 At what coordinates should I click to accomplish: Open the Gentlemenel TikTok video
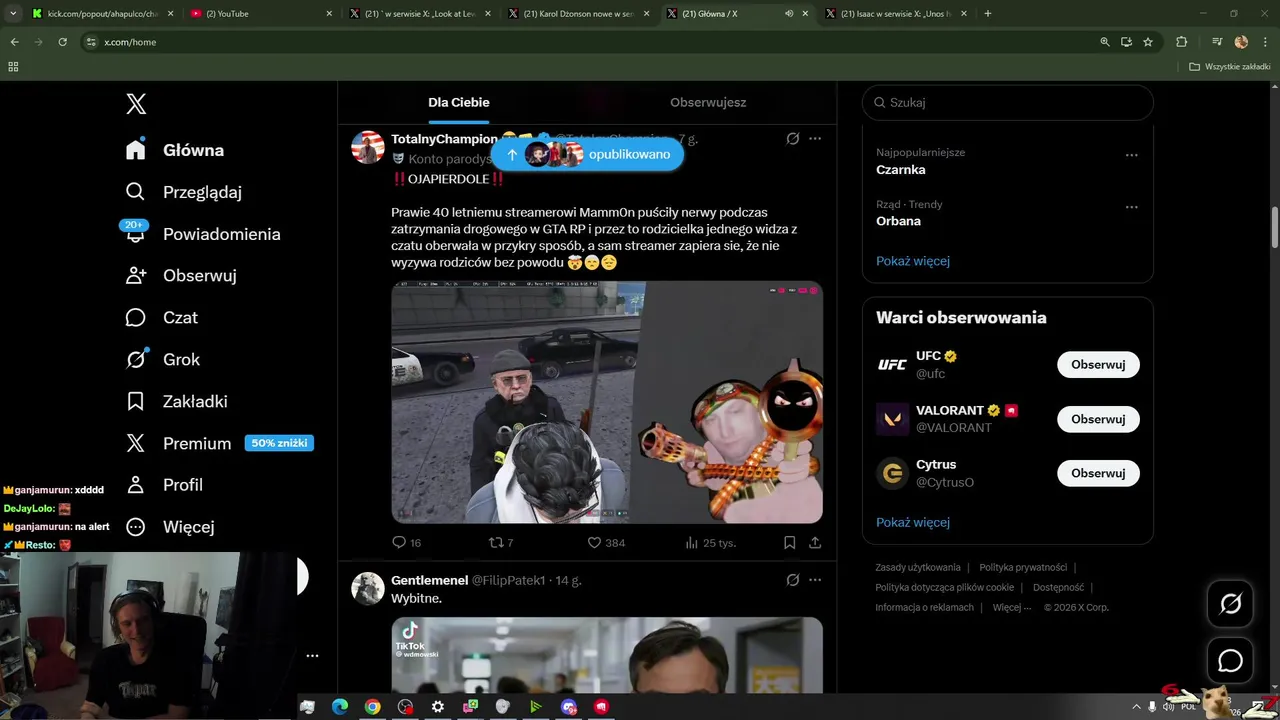point(607,655)
